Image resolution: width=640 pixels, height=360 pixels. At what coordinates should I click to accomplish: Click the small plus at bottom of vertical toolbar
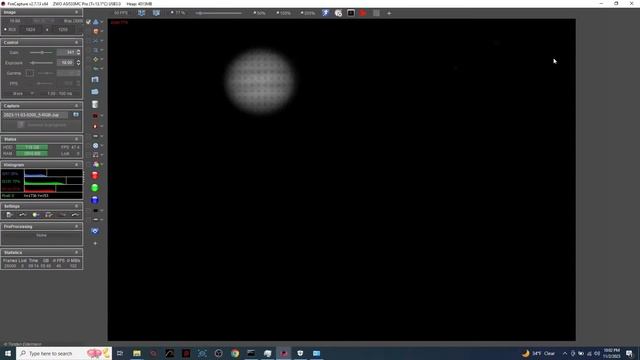95,243
